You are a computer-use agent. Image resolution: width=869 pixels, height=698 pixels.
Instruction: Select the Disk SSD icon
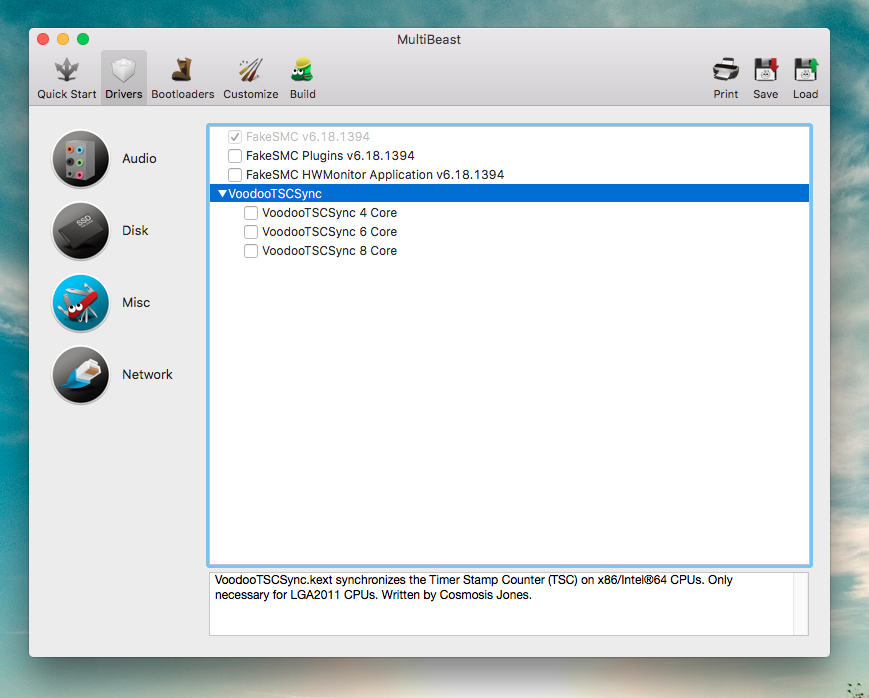81,231
